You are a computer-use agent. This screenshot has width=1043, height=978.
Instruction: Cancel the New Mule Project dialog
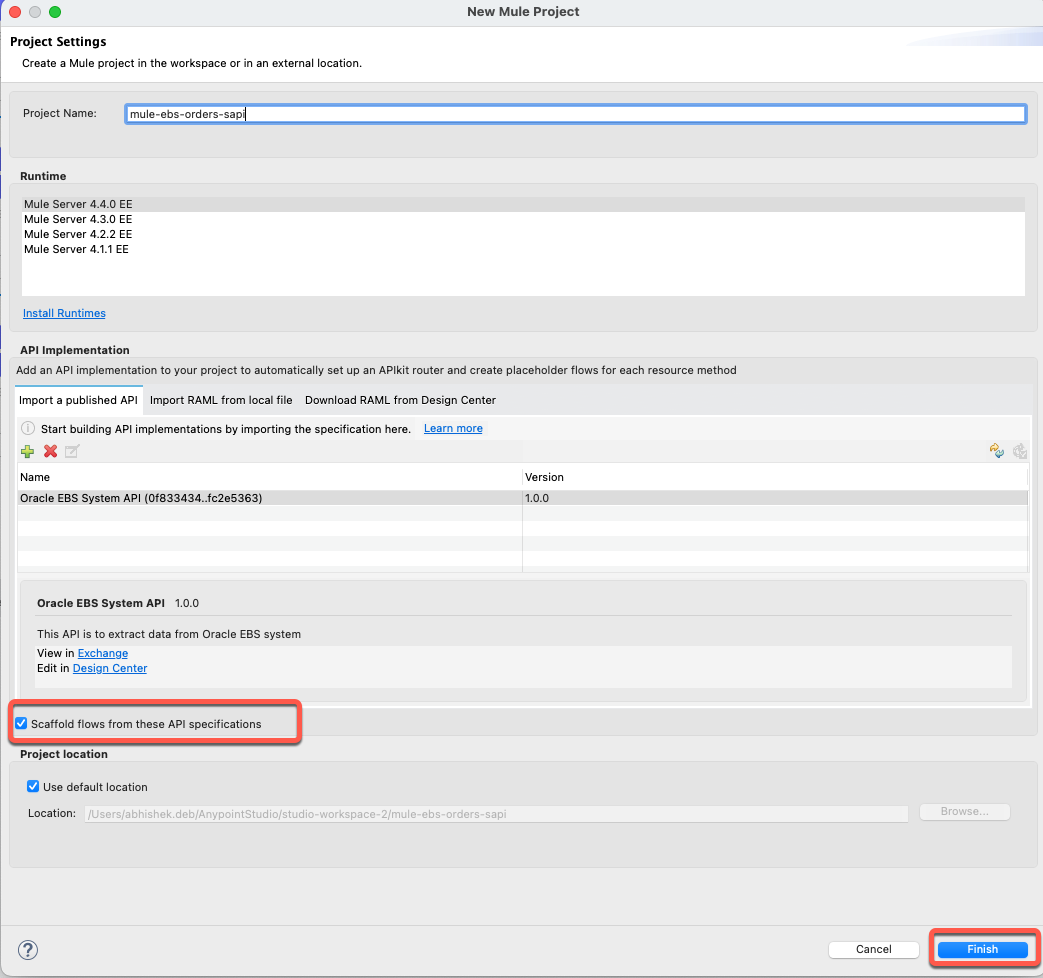(x=873, y=949)
